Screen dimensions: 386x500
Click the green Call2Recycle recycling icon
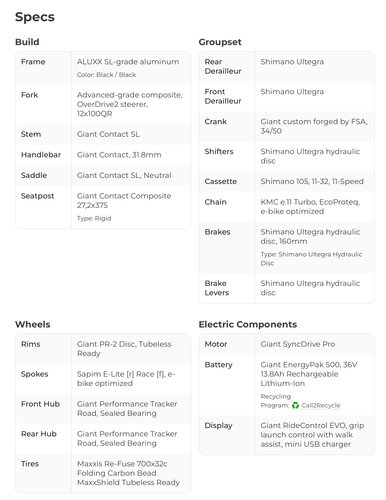coord(295,405)
